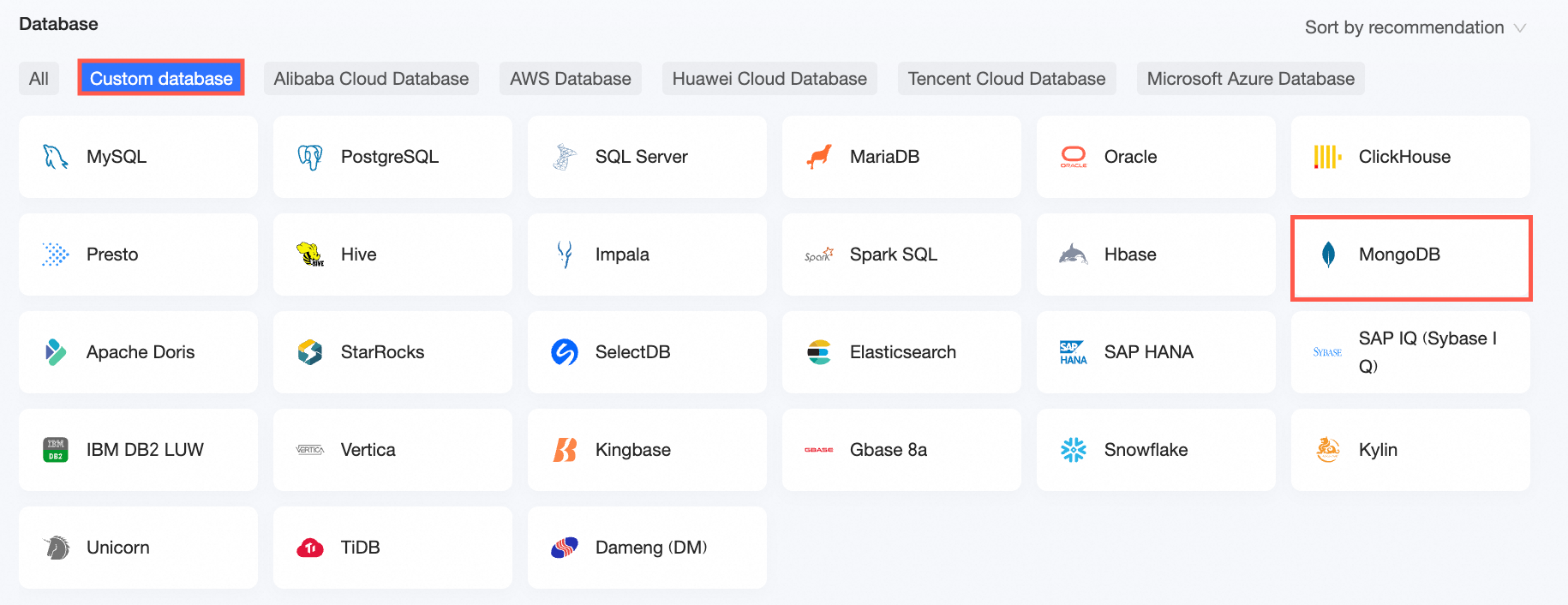
Task: Click the Sybase logo icon
Action: tap(1328, 352)
